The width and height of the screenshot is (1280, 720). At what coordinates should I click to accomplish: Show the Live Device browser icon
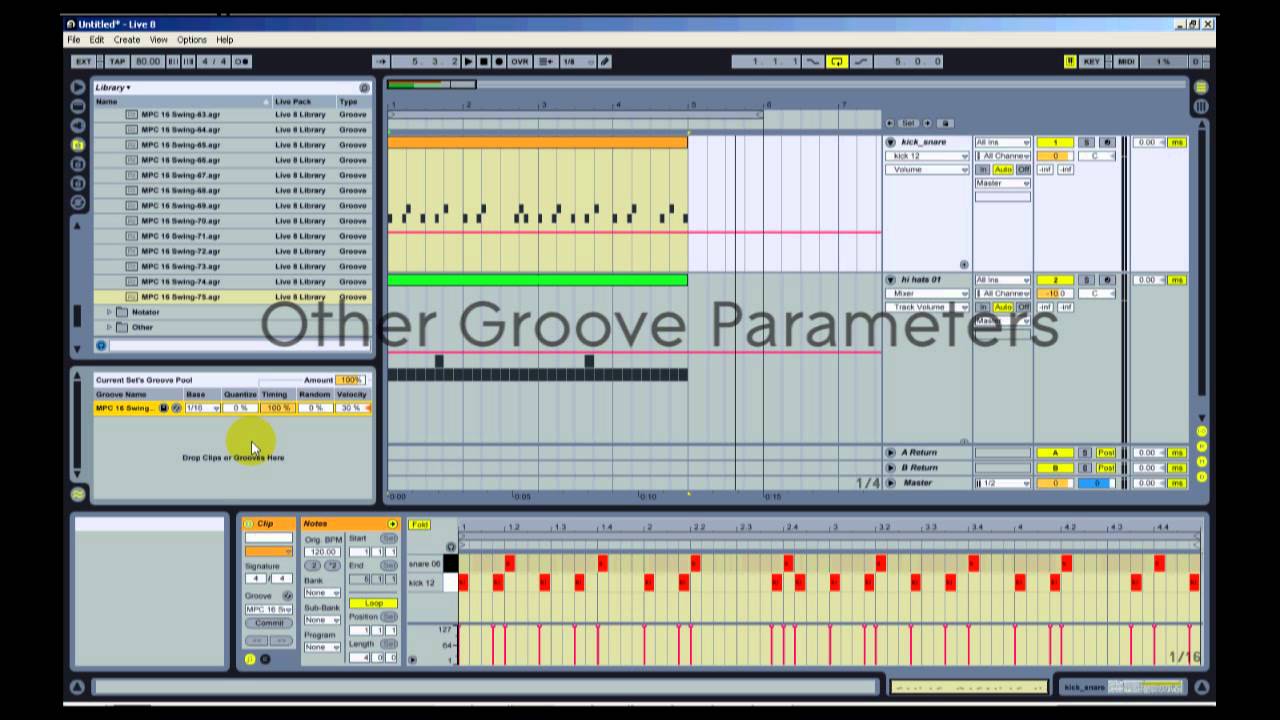point(78,88)
